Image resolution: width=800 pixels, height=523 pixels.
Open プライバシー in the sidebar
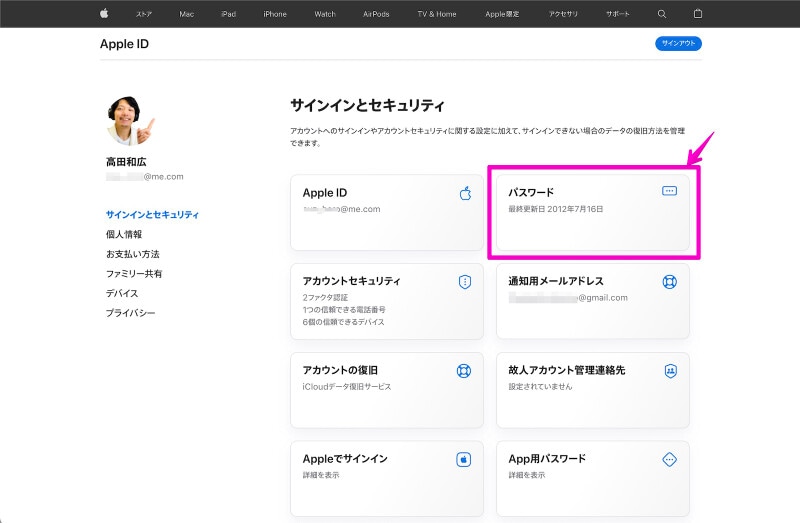pyautogui.click(x=130, y=313)
